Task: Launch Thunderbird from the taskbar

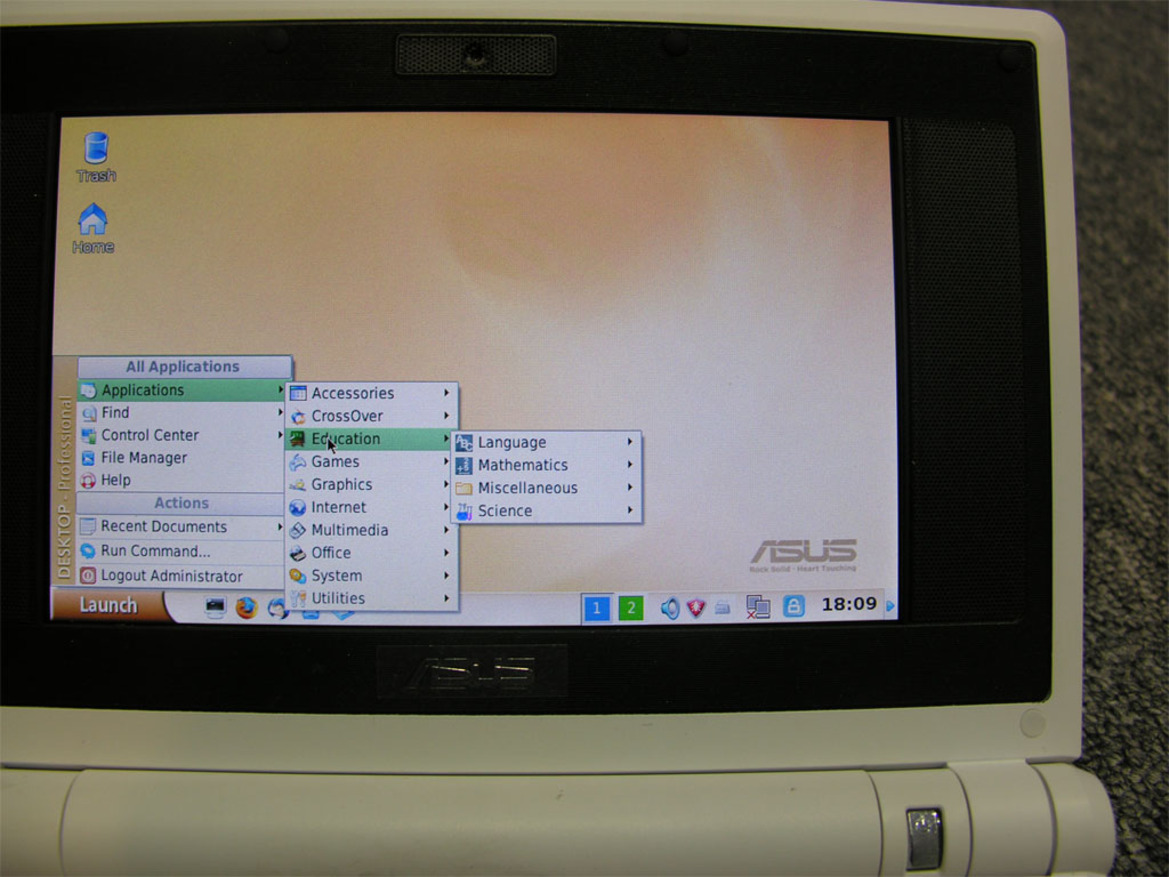Action: (277, 609)
